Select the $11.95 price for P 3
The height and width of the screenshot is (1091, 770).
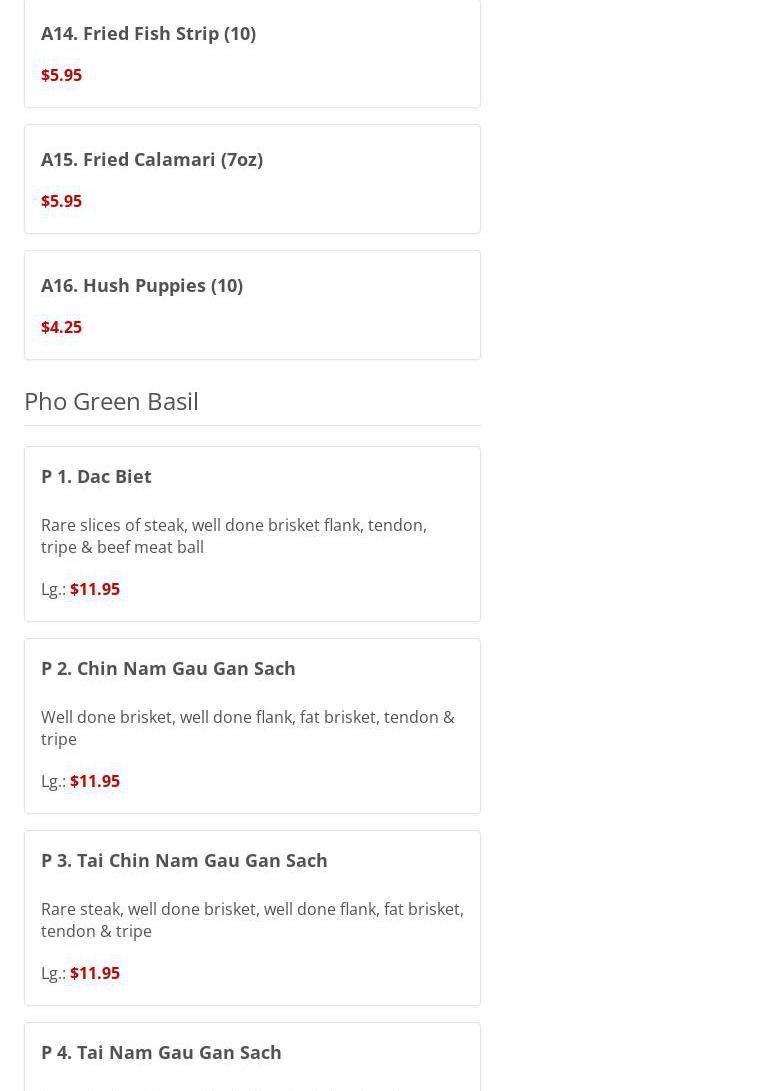pyautogui.click(x=95, y=973)
